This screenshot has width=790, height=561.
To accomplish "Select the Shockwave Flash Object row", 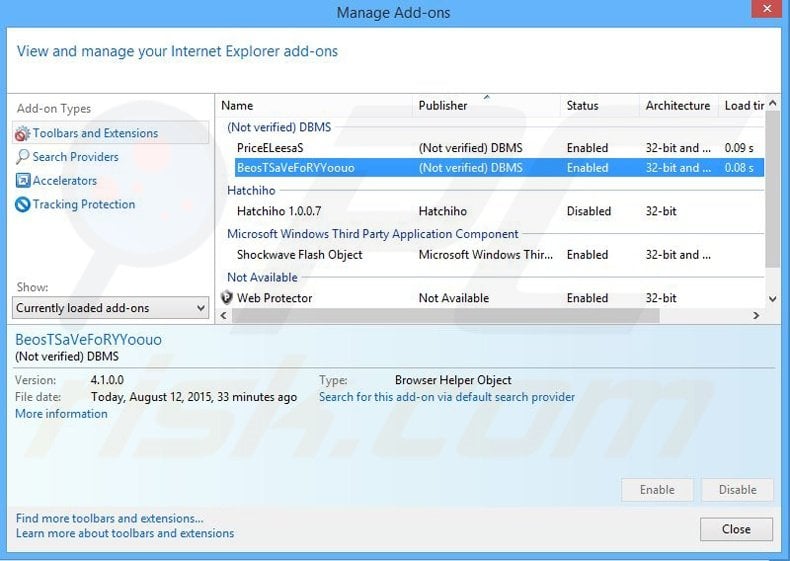I will click(499, 255).
